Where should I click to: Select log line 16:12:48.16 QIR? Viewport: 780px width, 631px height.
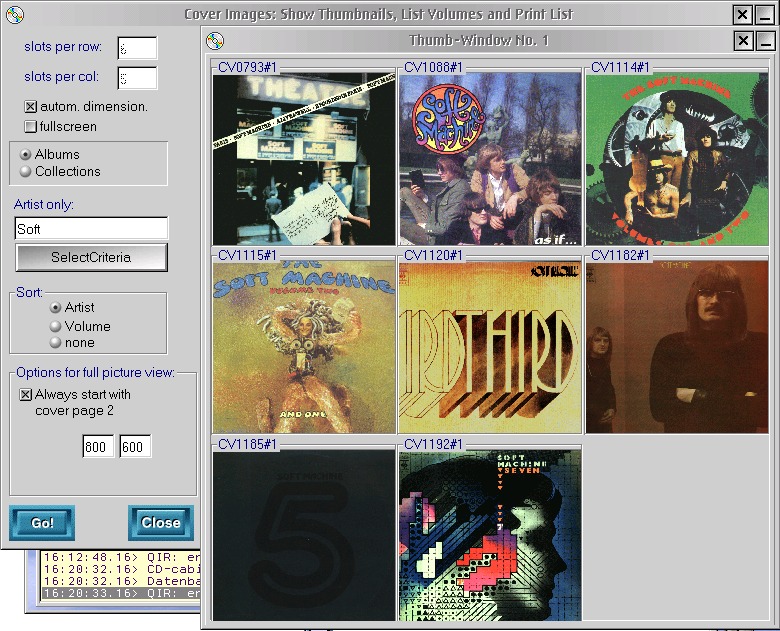(121, 557)
